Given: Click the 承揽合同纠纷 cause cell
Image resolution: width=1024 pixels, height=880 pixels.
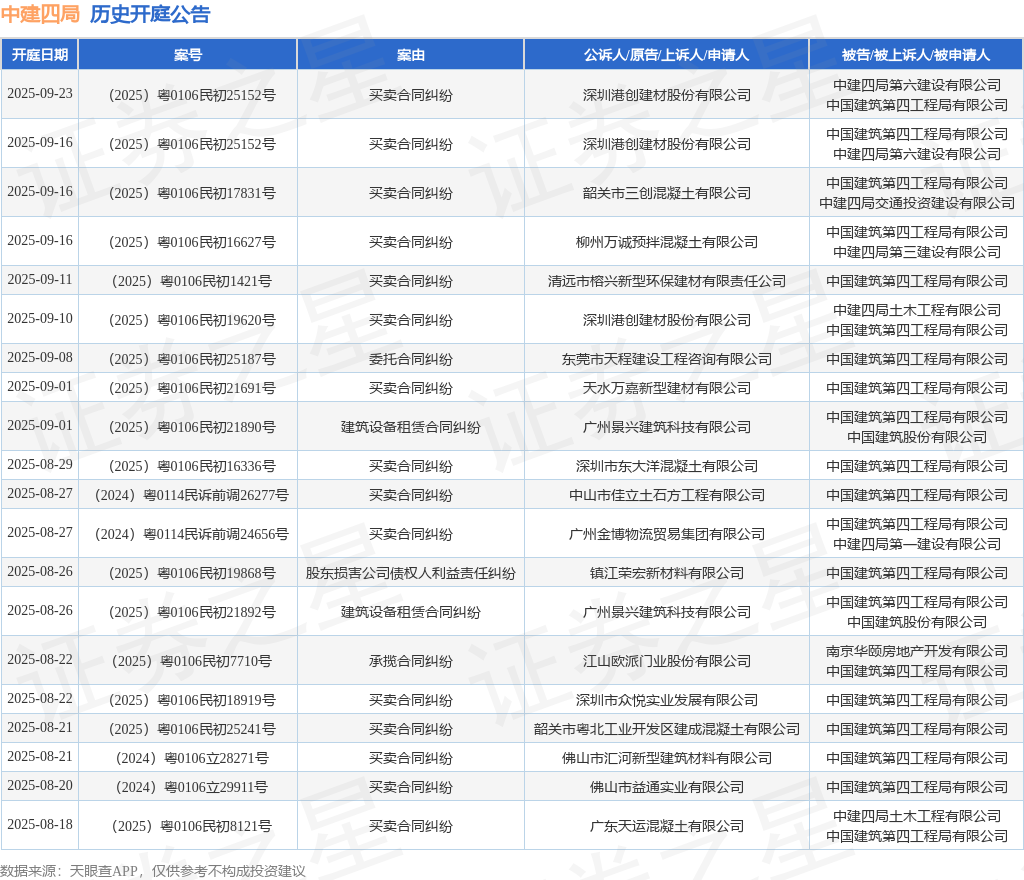Looking at the screenshot, I should tap(411, 661).
